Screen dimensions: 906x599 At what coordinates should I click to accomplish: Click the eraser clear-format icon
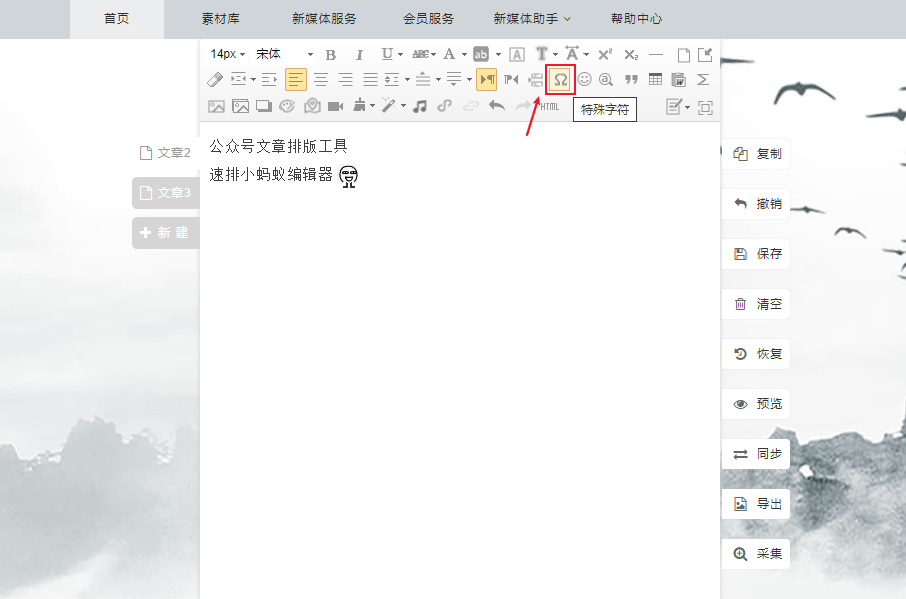(x=215, y=79)
